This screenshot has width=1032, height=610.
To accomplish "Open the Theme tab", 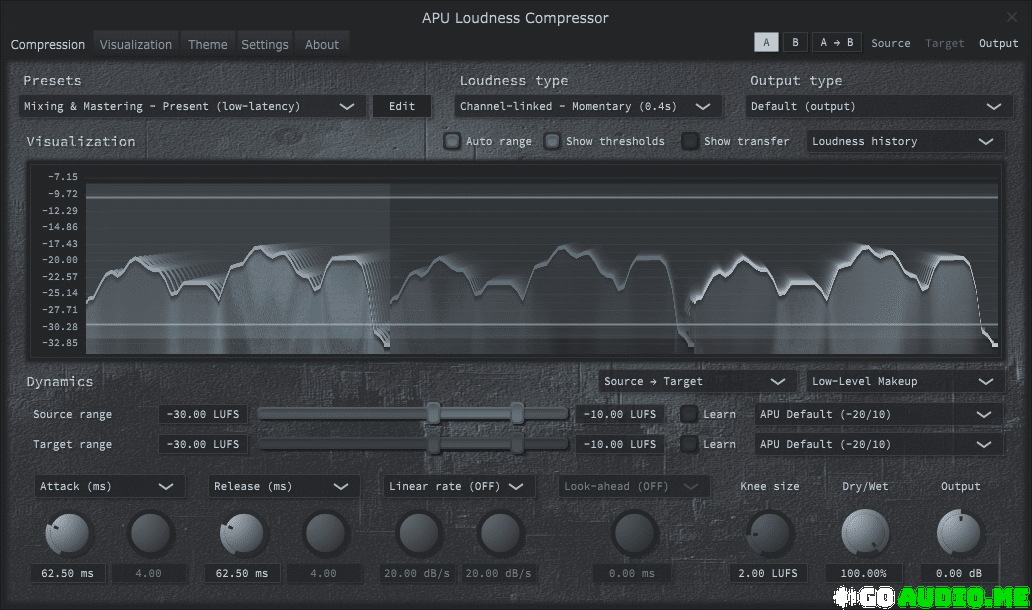I will tap(207, 45).
